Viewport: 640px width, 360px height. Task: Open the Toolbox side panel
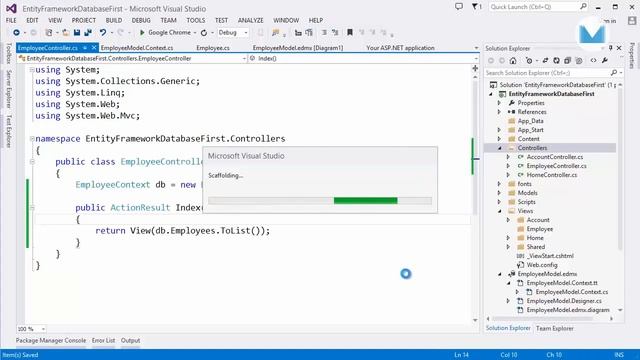tap(9, 53)
